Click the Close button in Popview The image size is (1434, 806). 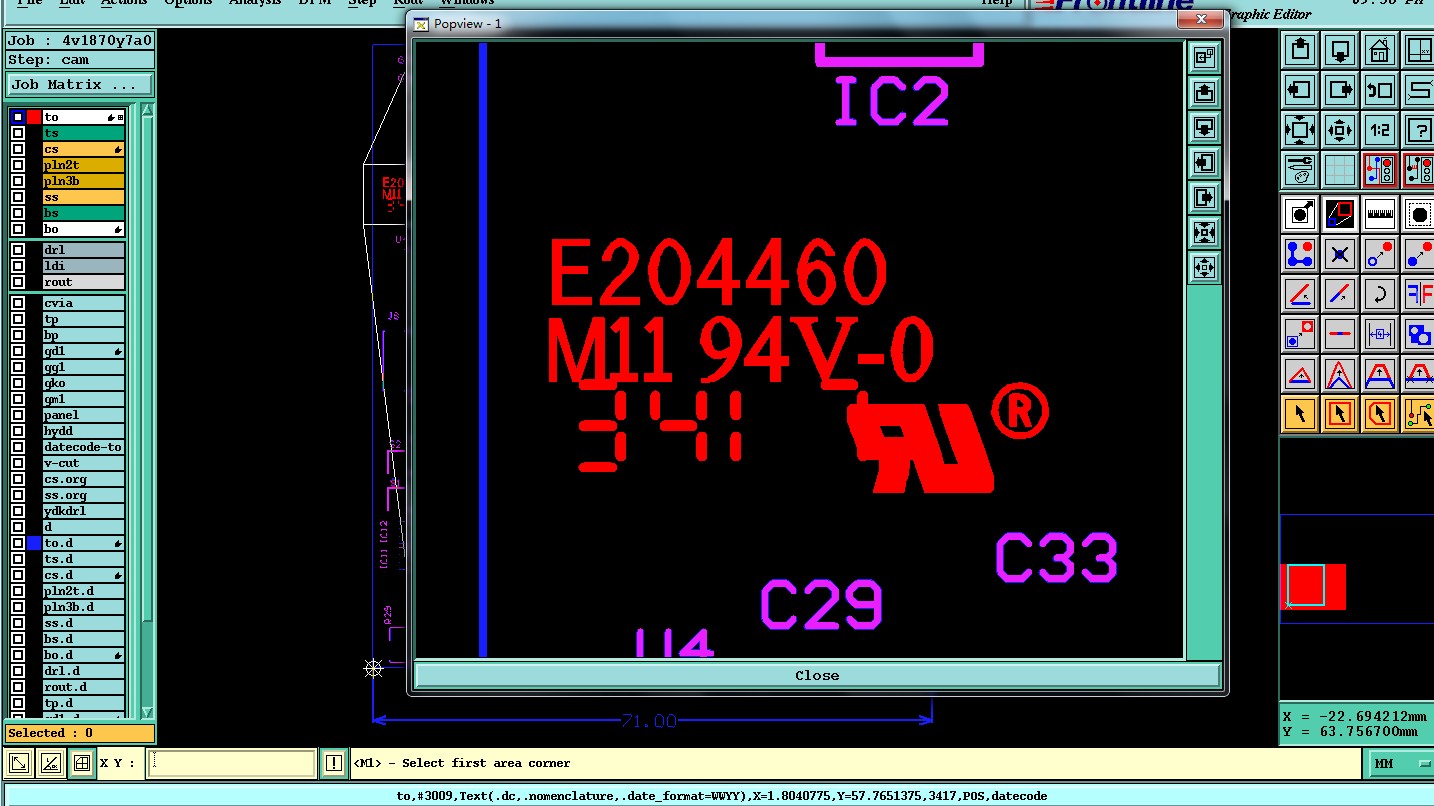coord(817,675)
